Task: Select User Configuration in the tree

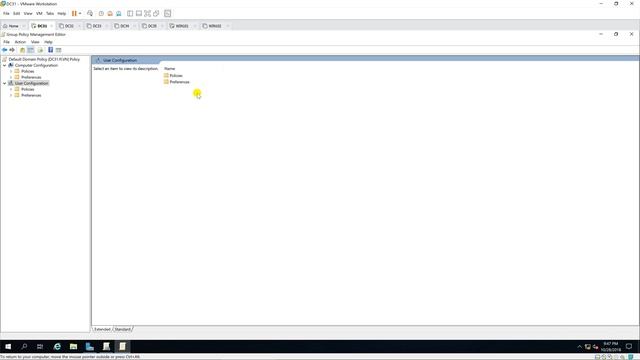Action: pos(31,83)
